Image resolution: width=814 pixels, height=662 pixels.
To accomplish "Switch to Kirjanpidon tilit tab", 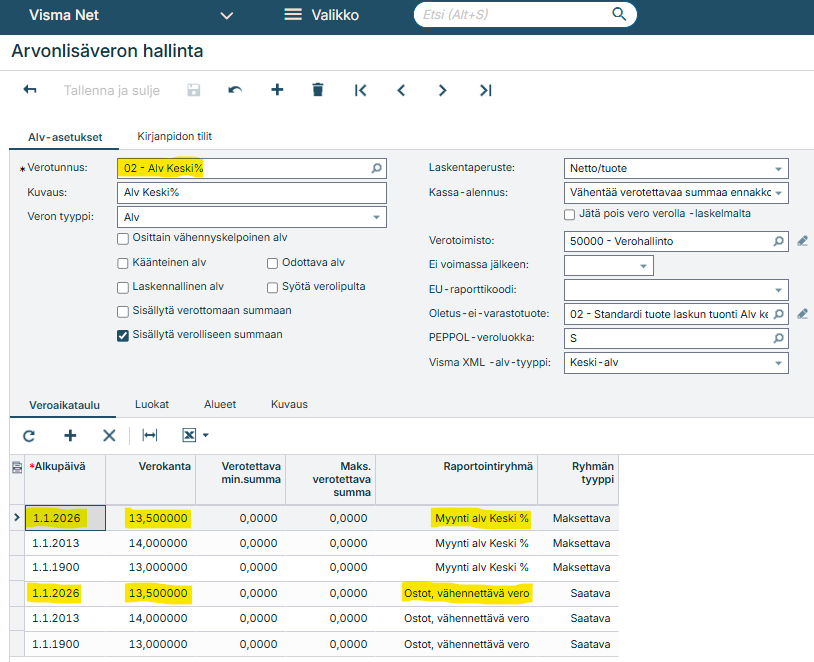I will click(x=174, y=136).
